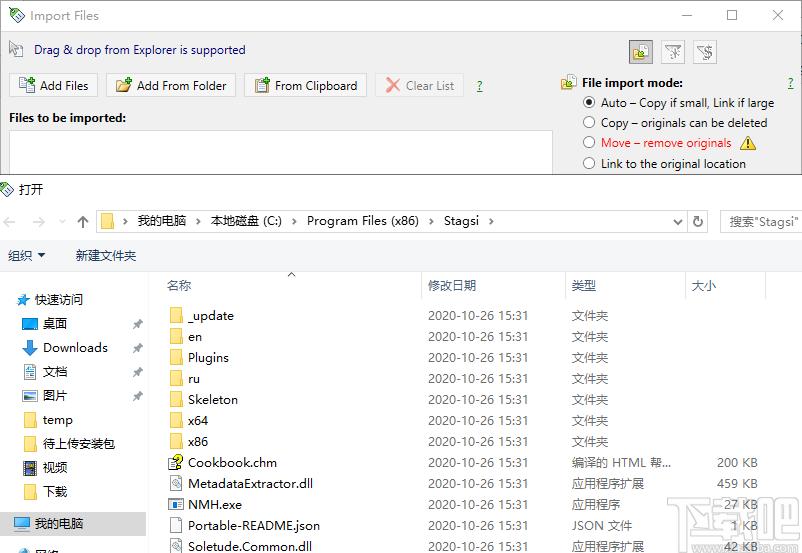The height and width of the screenshot is (553, 802).
Task: Click the funnel with star toolbar icon
Action: [673, 52]
